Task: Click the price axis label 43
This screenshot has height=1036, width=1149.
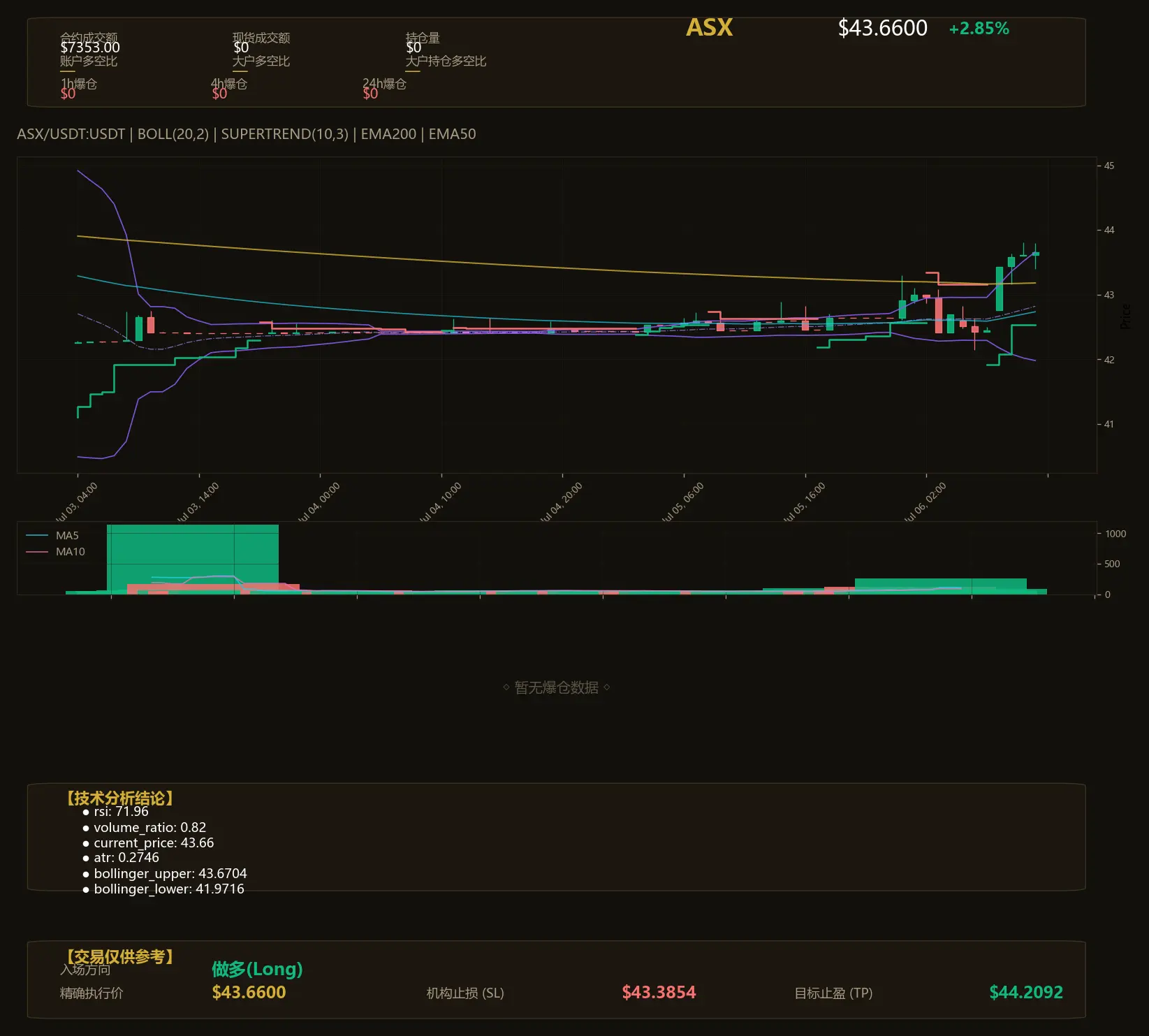Action: coord(1109,296)
